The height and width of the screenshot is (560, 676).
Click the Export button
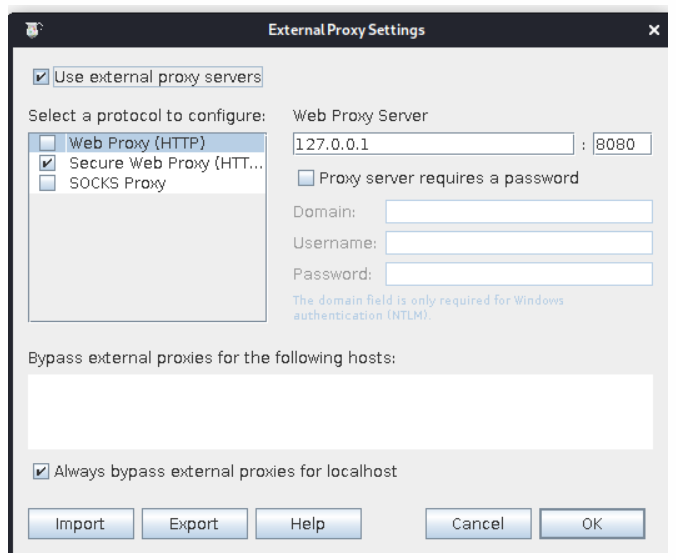pyautogui.click(x=194, y=524)
